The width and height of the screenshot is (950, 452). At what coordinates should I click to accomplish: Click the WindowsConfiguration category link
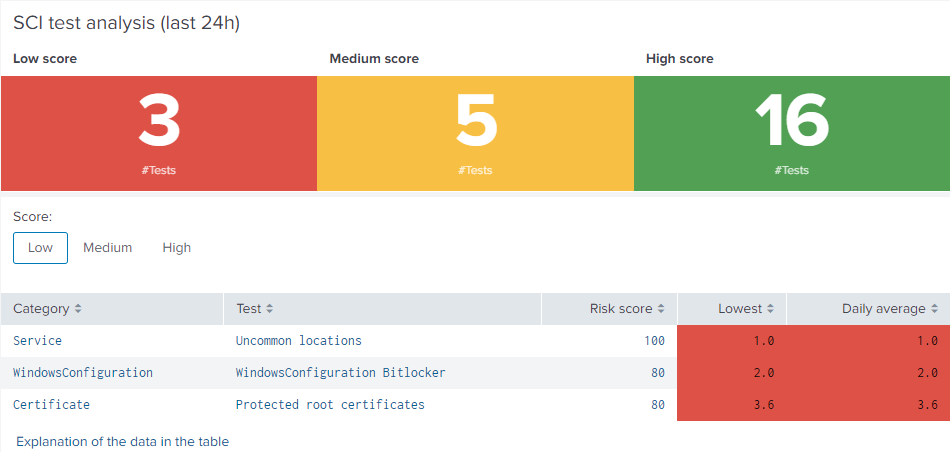[83, 373]
